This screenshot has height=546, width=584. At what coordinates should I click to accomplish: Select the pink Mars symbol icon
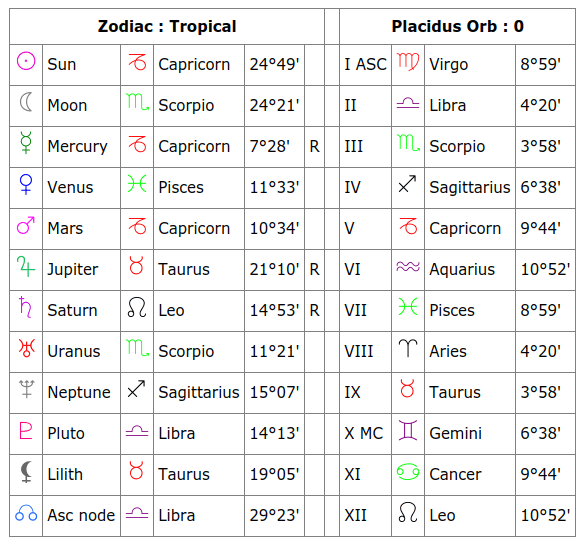[26, 225]
